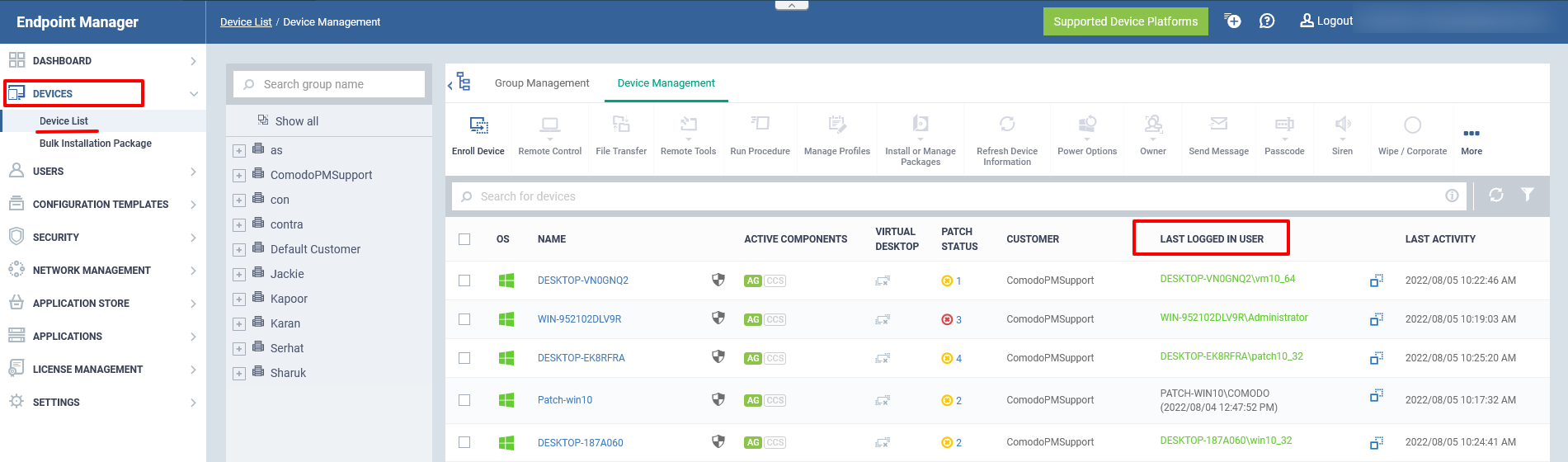Launch File Transfer tool
Image resolution: width=1568 pixels, height=462 pixels.
click(x=621, y=135)
